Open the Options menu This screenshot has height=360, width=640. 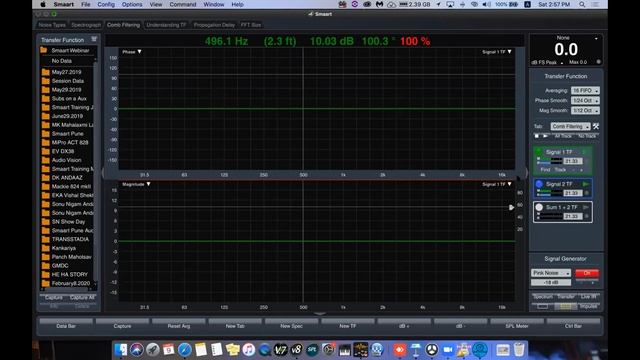pos(132,4)
